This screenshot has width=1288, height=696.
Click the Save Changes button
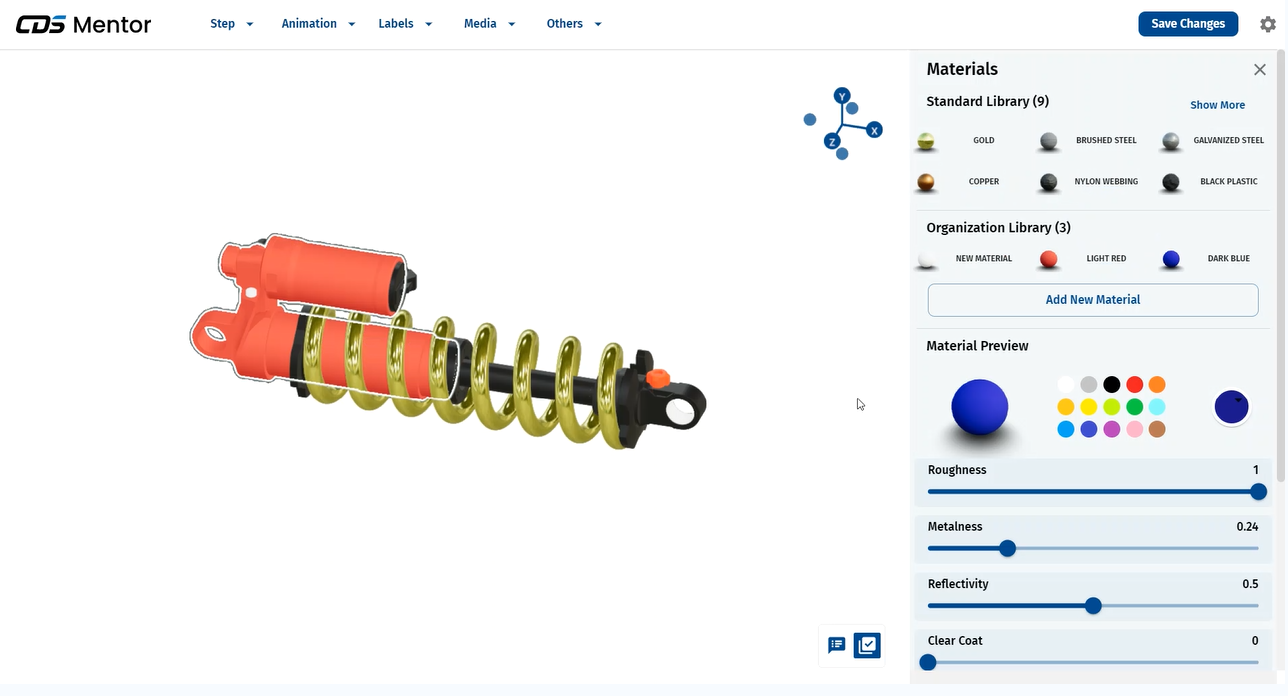pos(1188,24)
